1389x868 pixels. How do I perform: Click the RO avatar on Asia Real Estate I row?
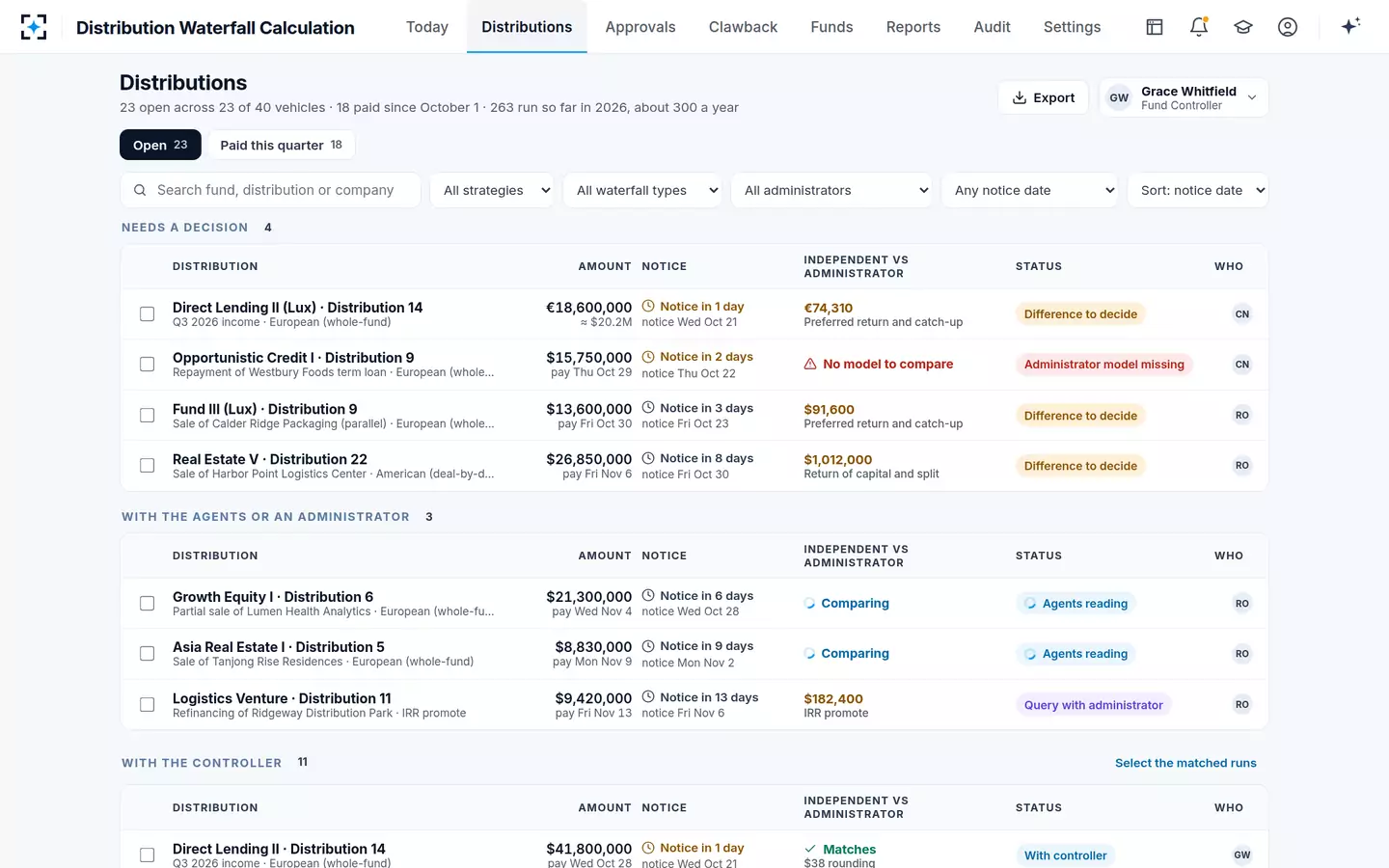[1242, 654]
